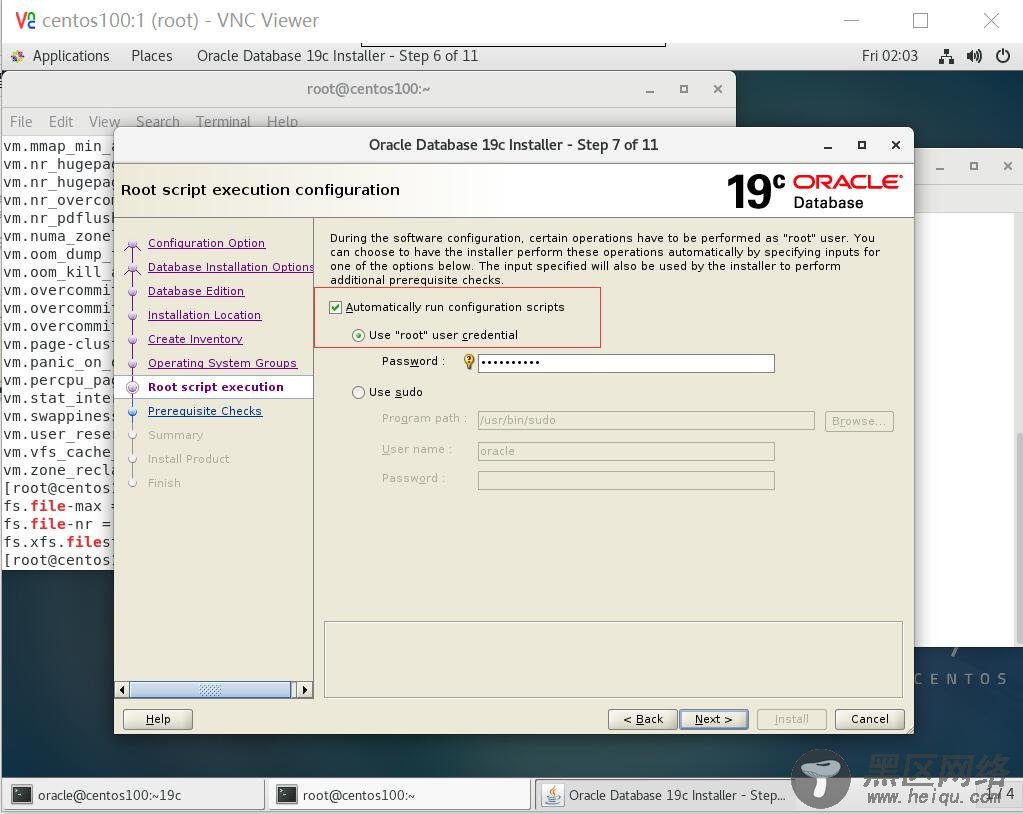
Task: Click the Root script execution step bullet
Action: click(132, 387)
